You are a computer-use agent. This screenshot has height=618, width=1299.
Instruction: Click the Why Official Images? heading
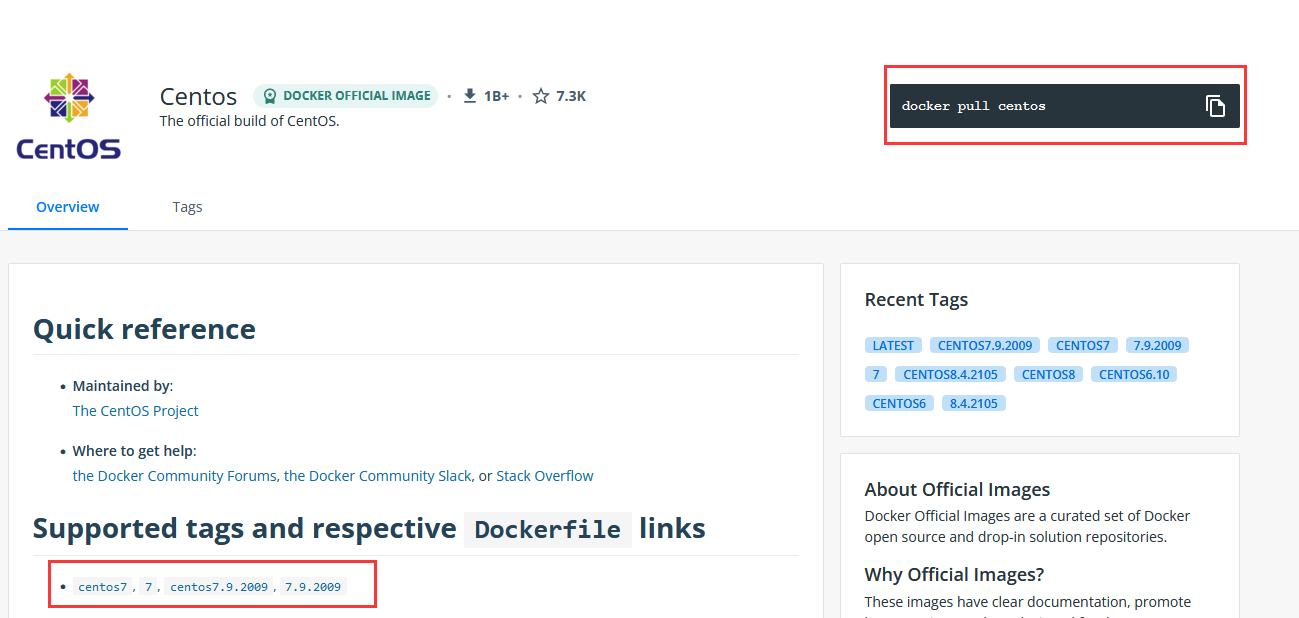[x=954, y=574]
